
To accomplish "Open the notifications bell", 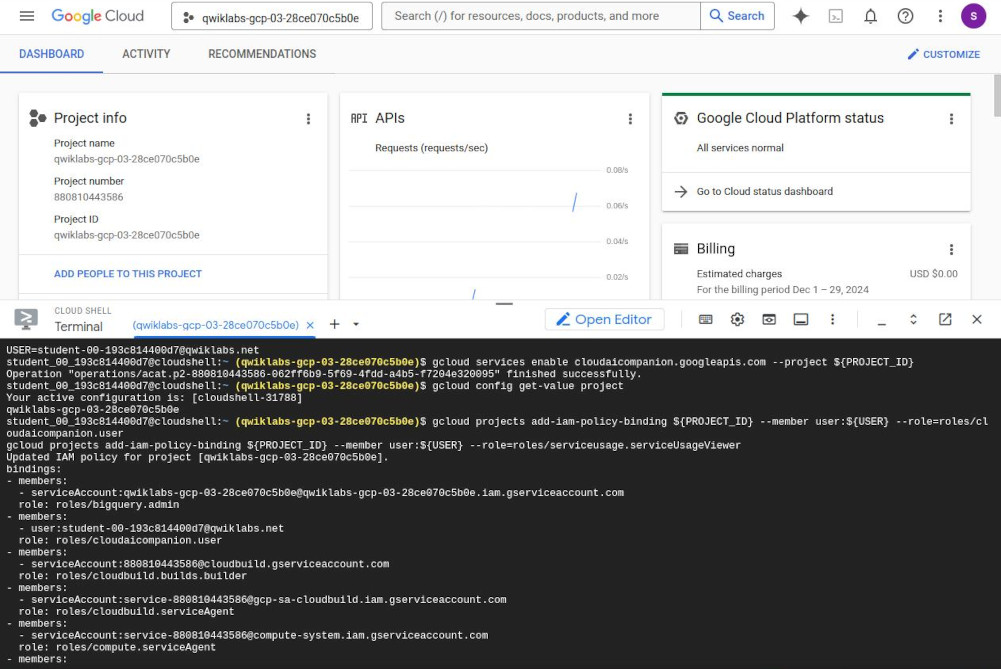I will (x=871, y=17).
